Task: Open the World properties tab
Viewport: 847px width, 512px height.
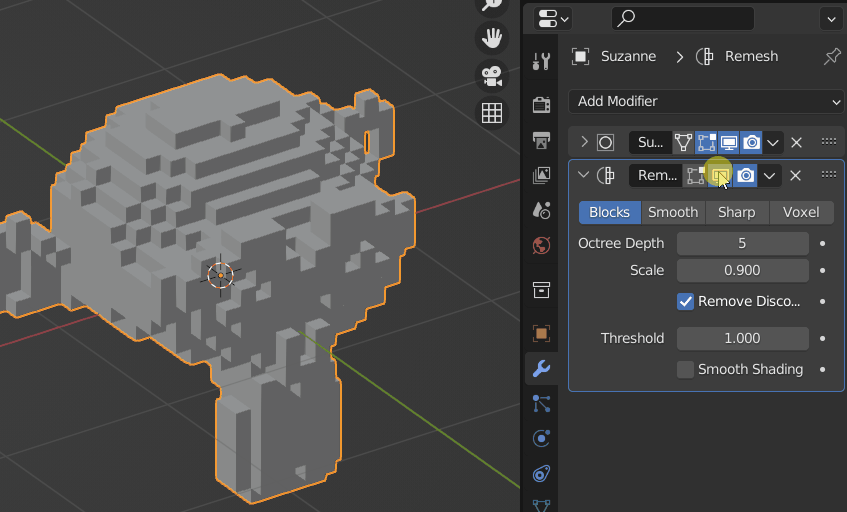Action: tap(541, 245)
